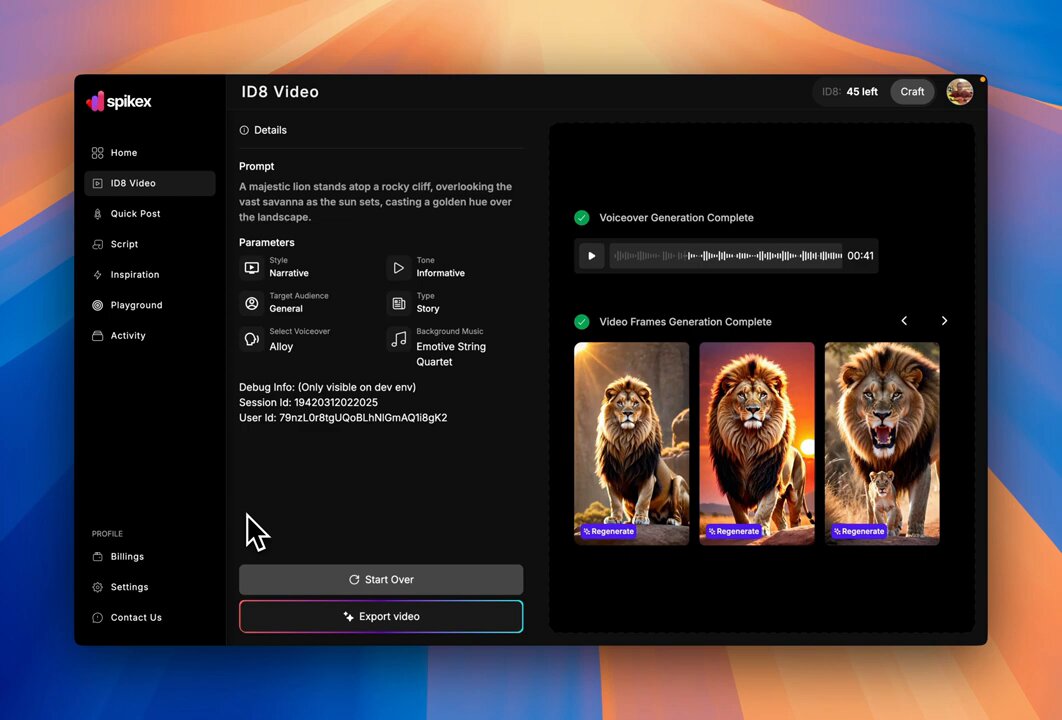
Task: Click the Details info icon
Action: click(x=244, y=130)
